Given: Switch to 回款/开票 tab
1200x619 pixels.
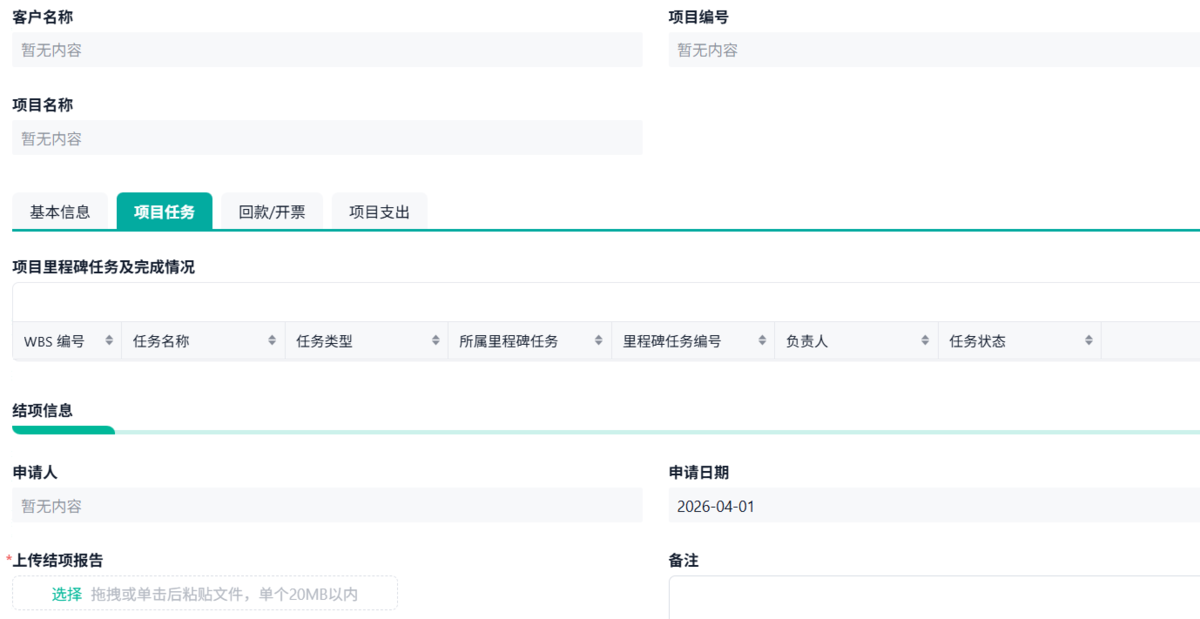Looking at the screenshot, I should (272, 212).
